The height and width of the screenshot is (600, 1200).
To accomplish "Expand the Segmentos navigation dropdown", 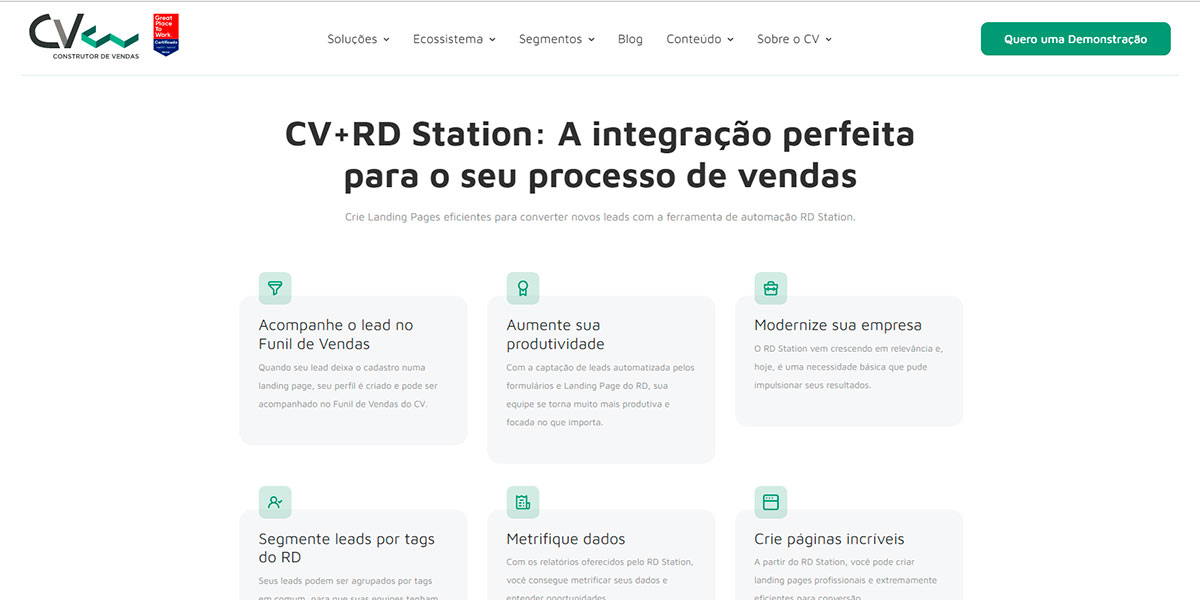I will pos(556,38).
